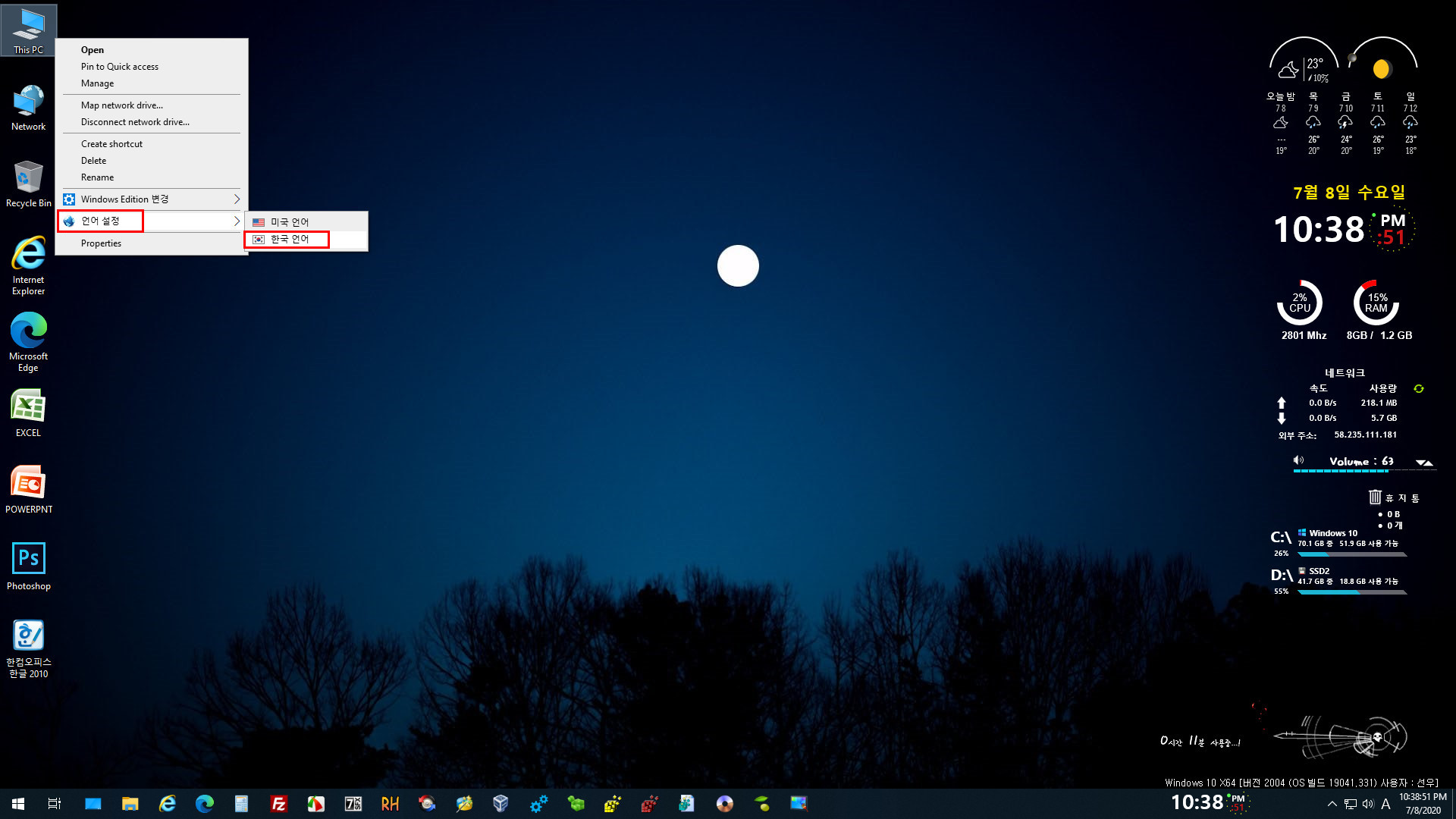Open the 7z SFX taskbar icon
Screen dimensions: 1456x819
point(353,804)
